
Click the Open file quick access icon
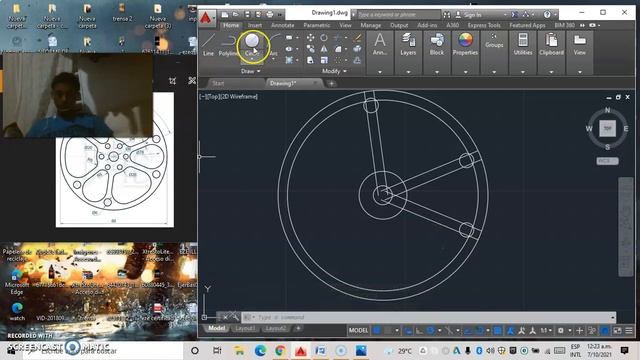(x=236, y=15)
